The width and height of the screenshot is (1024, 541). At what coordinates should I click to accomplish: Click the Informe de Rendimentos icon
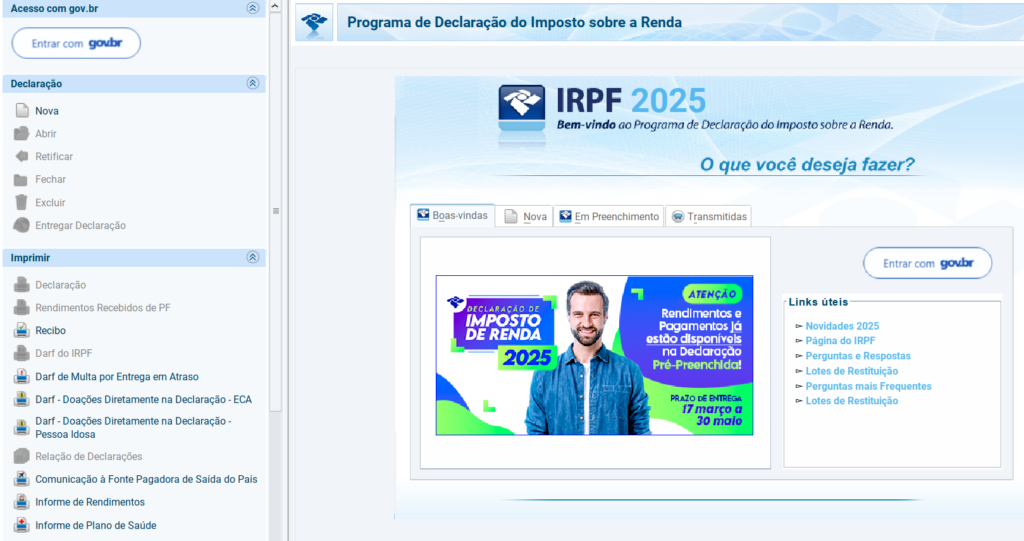point(22,502)
